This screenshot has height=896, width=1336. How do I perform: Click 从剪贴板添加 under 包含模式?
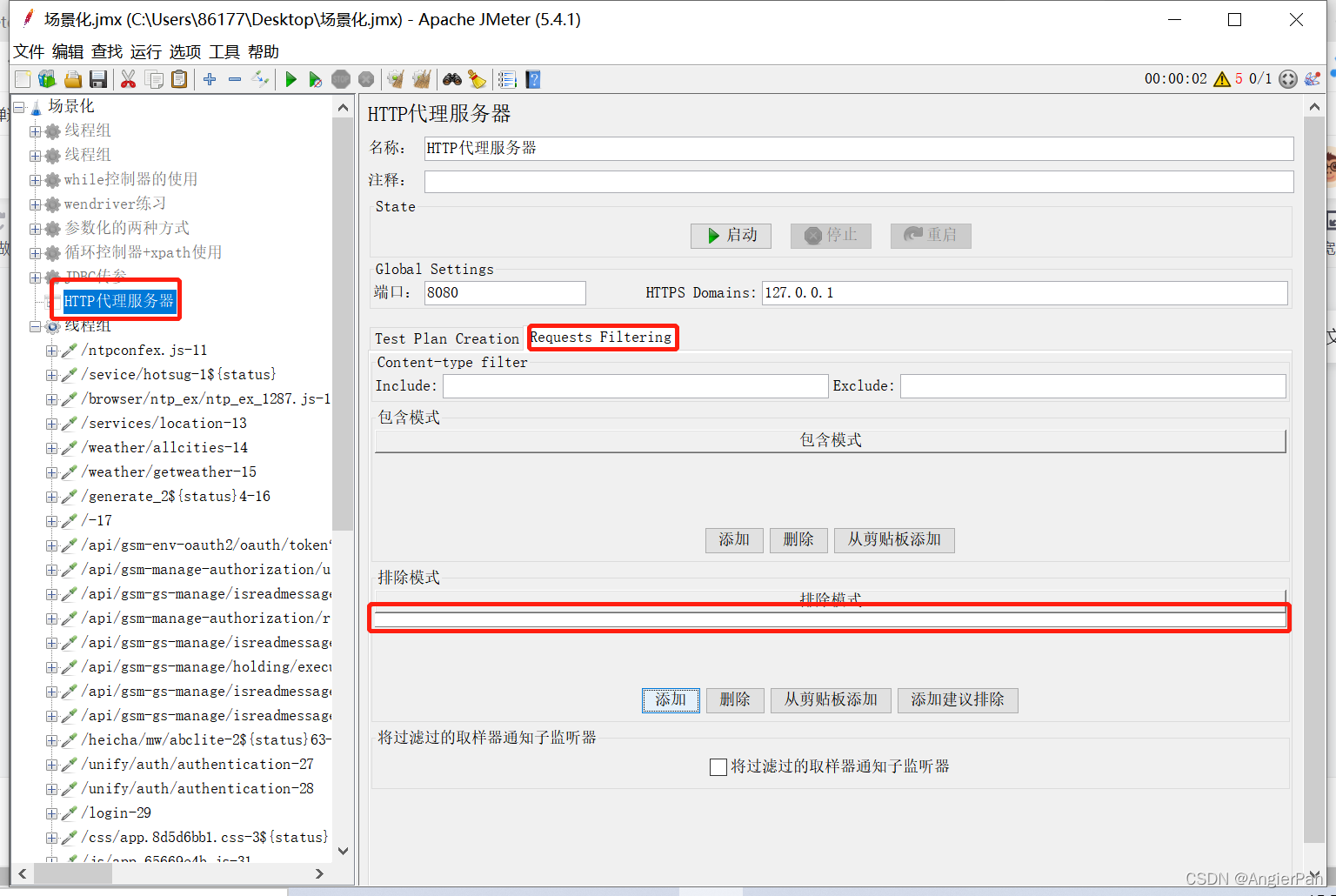(x=894, y=540)
